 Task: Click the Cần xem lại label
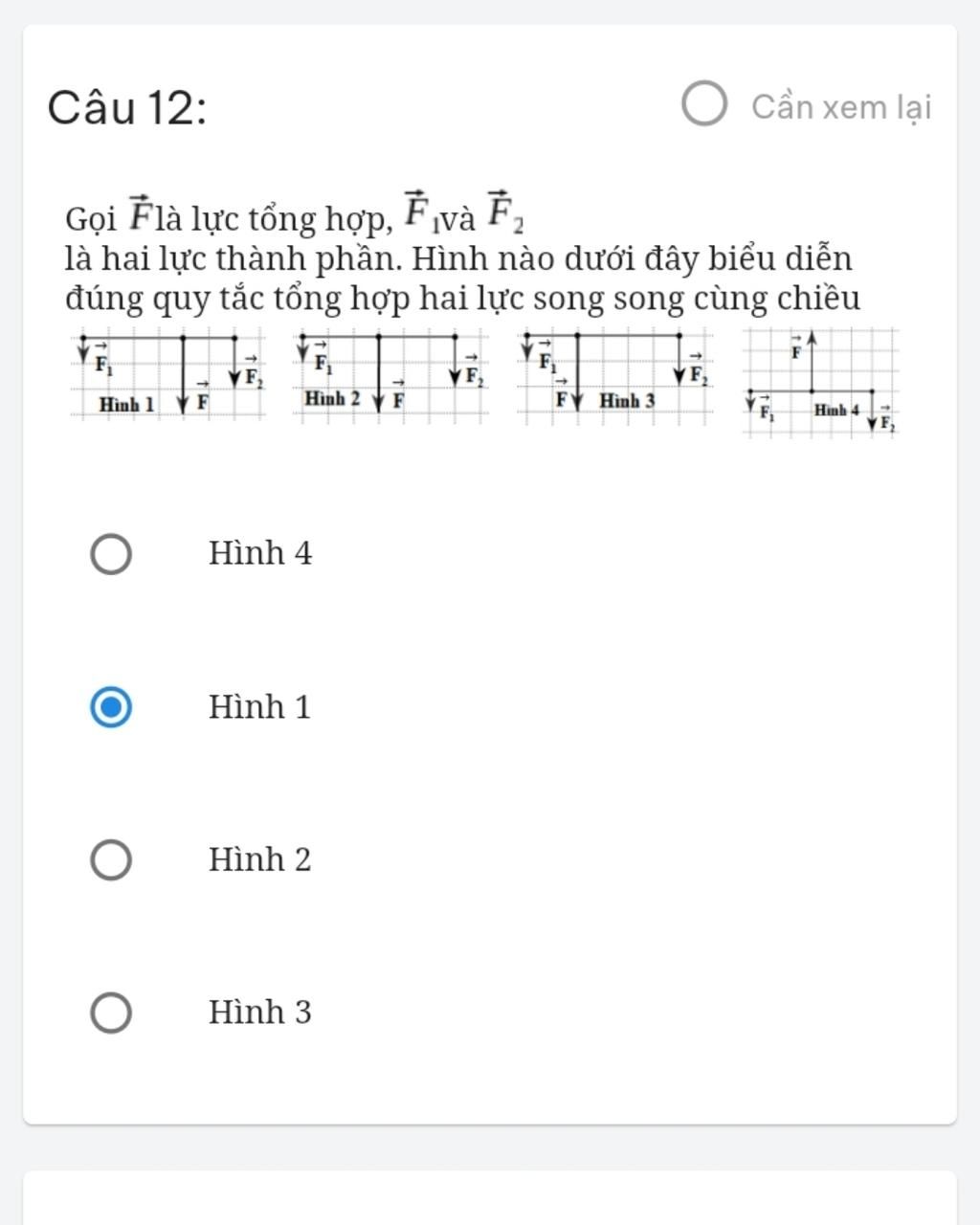[841, 106]
